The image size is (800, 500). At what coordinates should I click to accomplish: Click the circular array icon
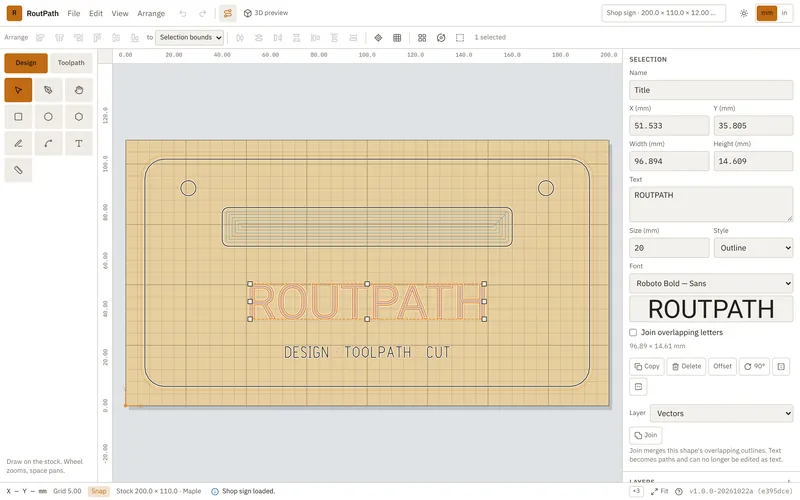(441, 37)
